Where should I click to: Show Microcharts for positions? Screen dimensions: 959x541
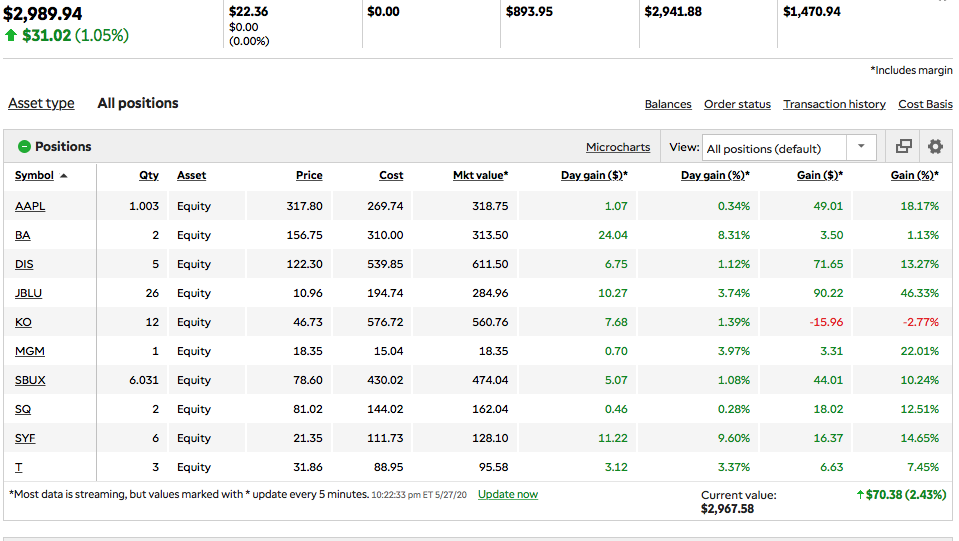click(x=617, y=148)
